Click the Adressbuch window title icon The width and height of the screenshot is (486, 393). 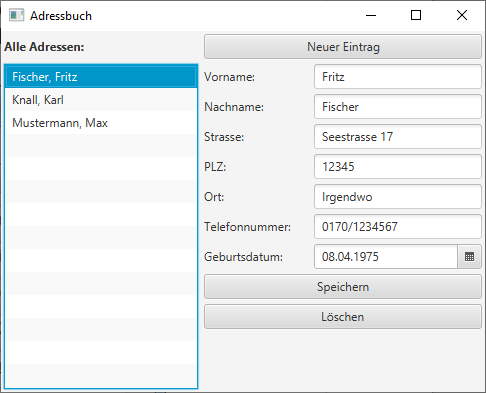16,15
